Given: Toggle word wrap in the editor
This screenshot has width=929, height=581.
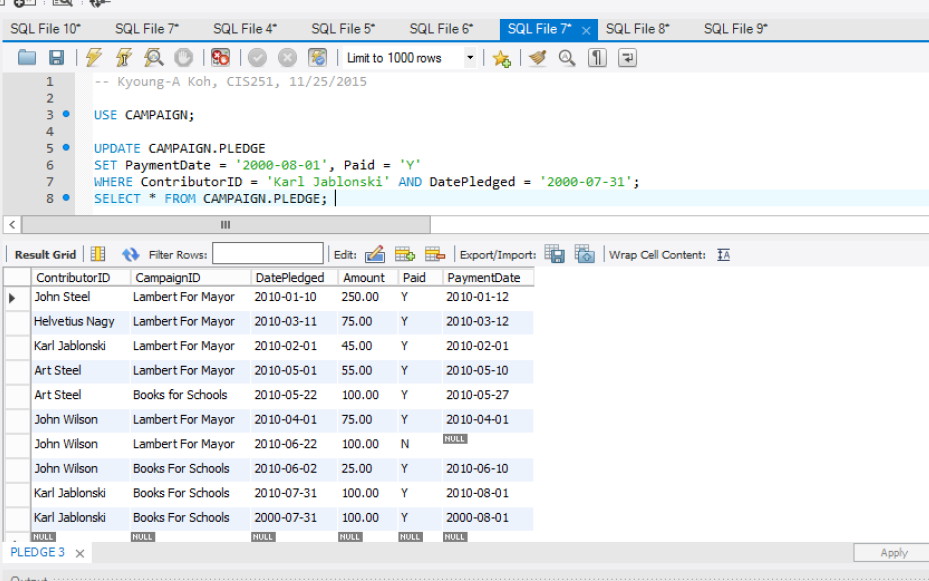Looking at the screenshot, I should pos(627,58).
